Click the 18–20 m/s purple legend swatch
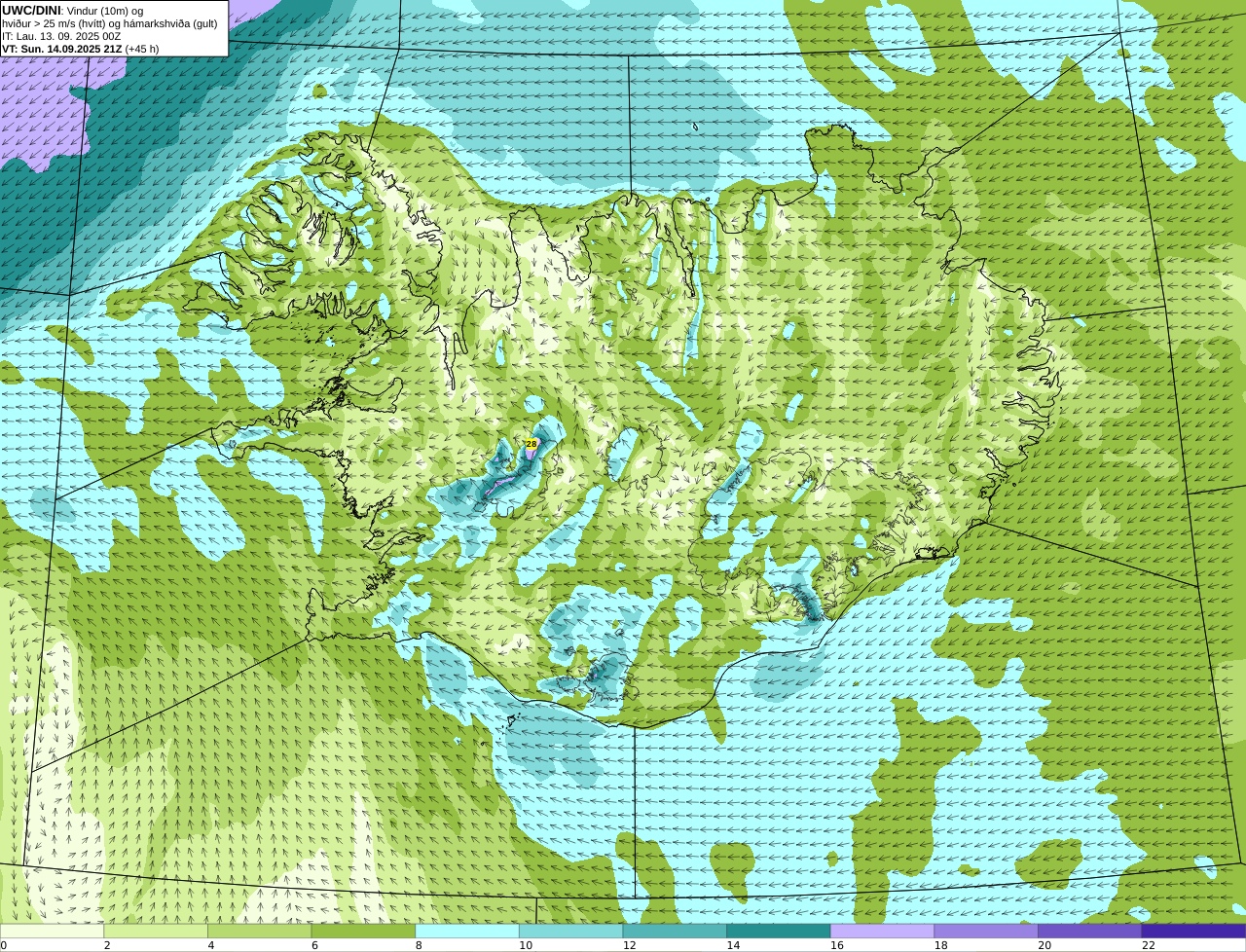This screenshot has height=952, width=1246. pos(986,931)
